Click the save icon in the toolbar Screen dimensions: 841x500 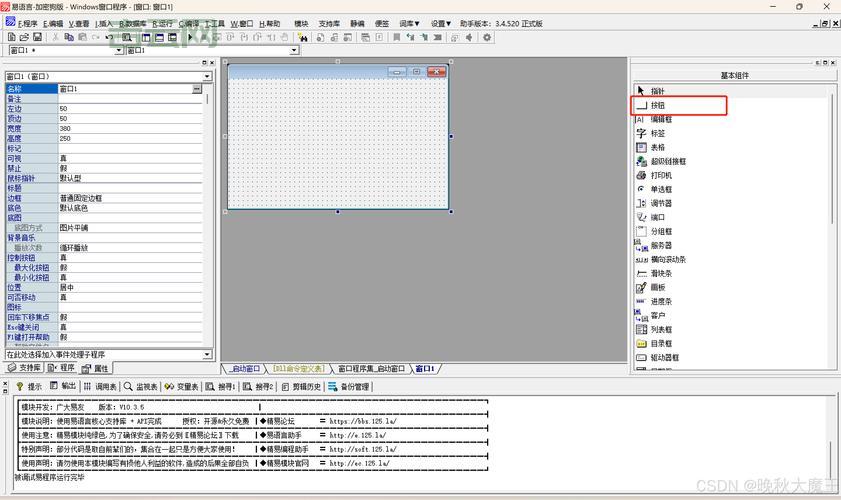pos(37,37)
